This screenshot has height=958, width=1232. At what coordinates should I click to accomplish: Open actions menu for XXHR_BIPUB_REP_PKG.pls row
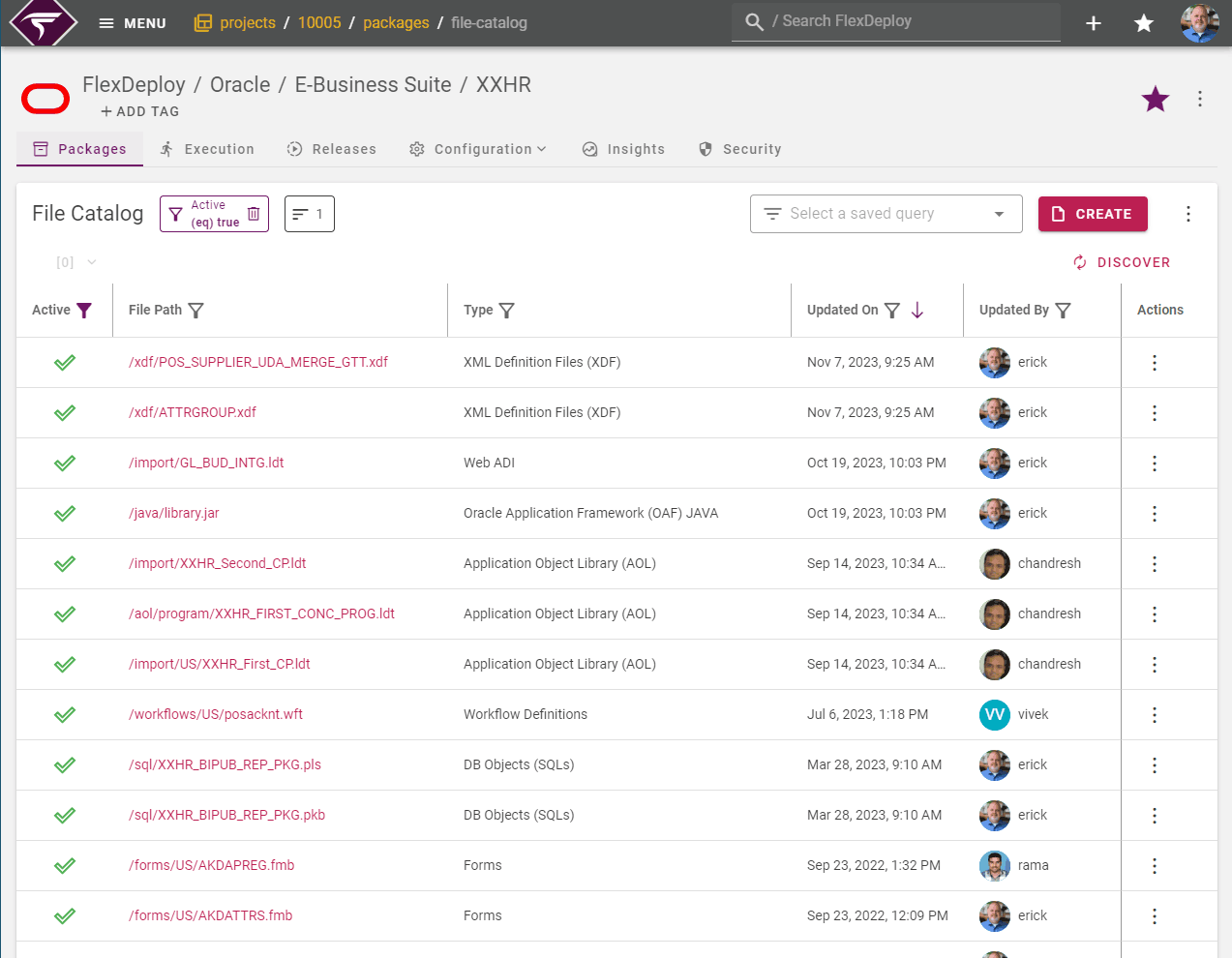point(1155,765)
